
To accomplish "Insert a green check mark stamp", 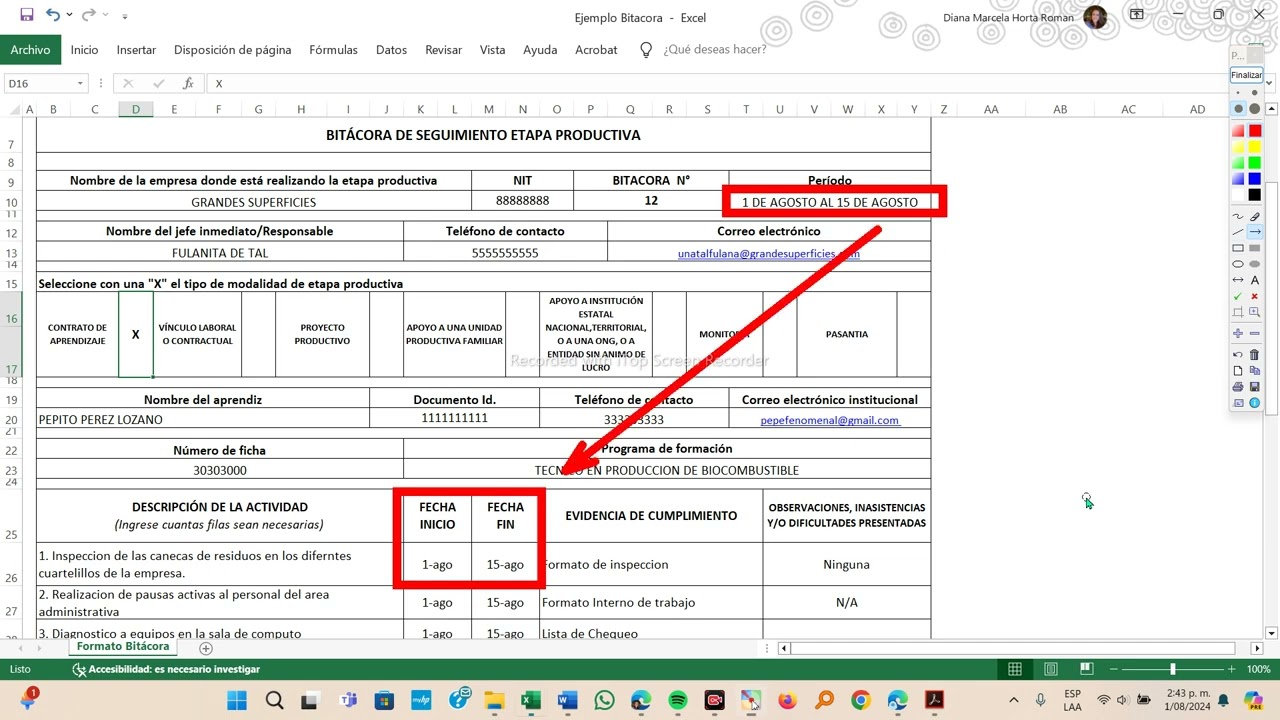I will pyautogui.click(x=1238, y=296).
